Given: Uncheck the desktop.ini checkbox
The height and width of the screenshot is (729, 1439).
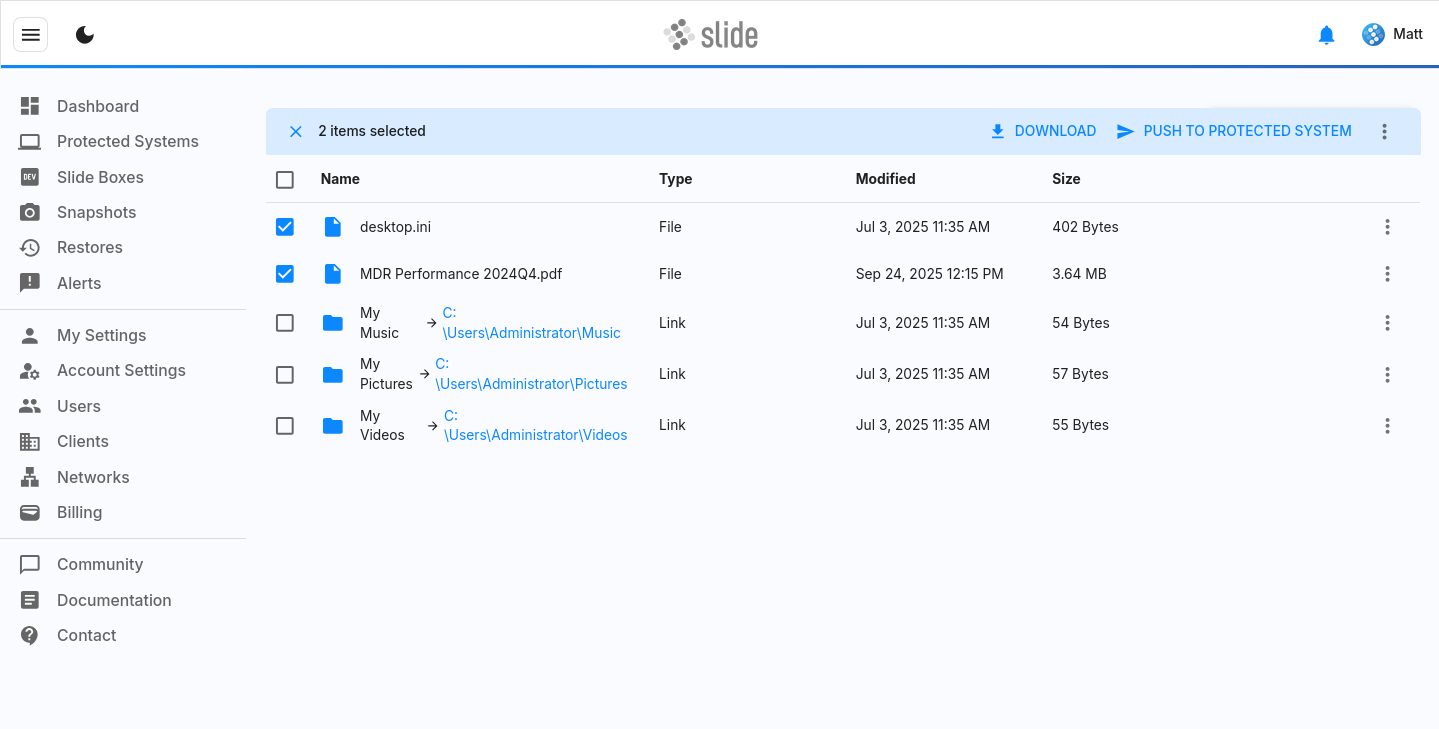Looking at the screenshot, I should 285,227.
